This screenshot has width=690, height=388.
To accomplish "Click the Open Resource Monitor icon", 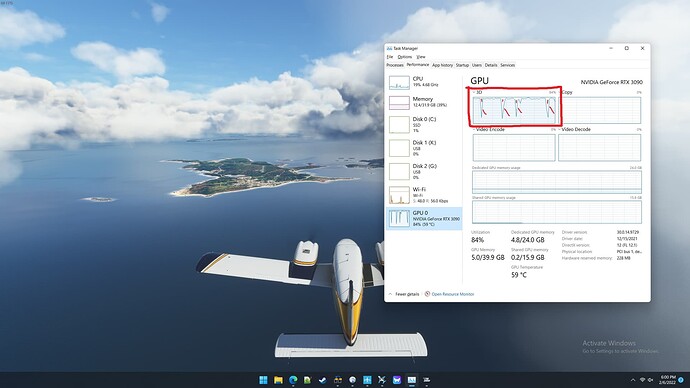I will 427,294.
